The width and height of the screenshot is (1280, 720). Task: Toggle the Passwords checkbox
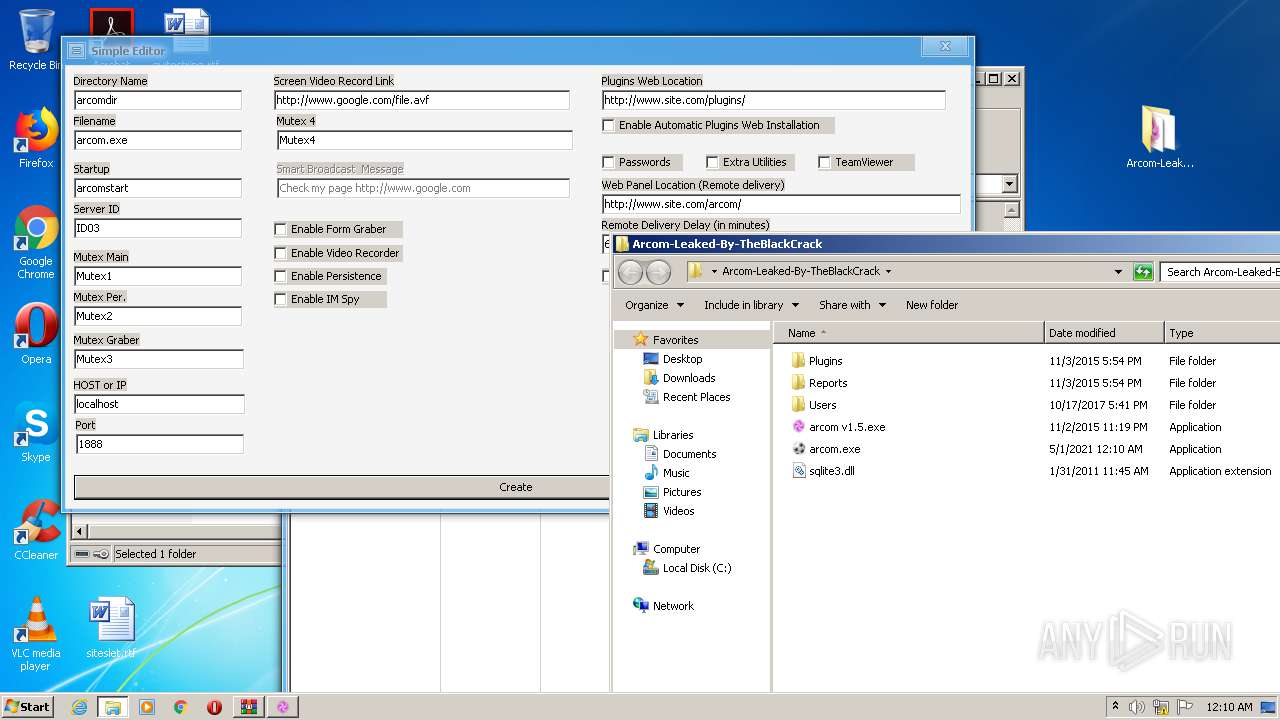(x=608, y=162)
